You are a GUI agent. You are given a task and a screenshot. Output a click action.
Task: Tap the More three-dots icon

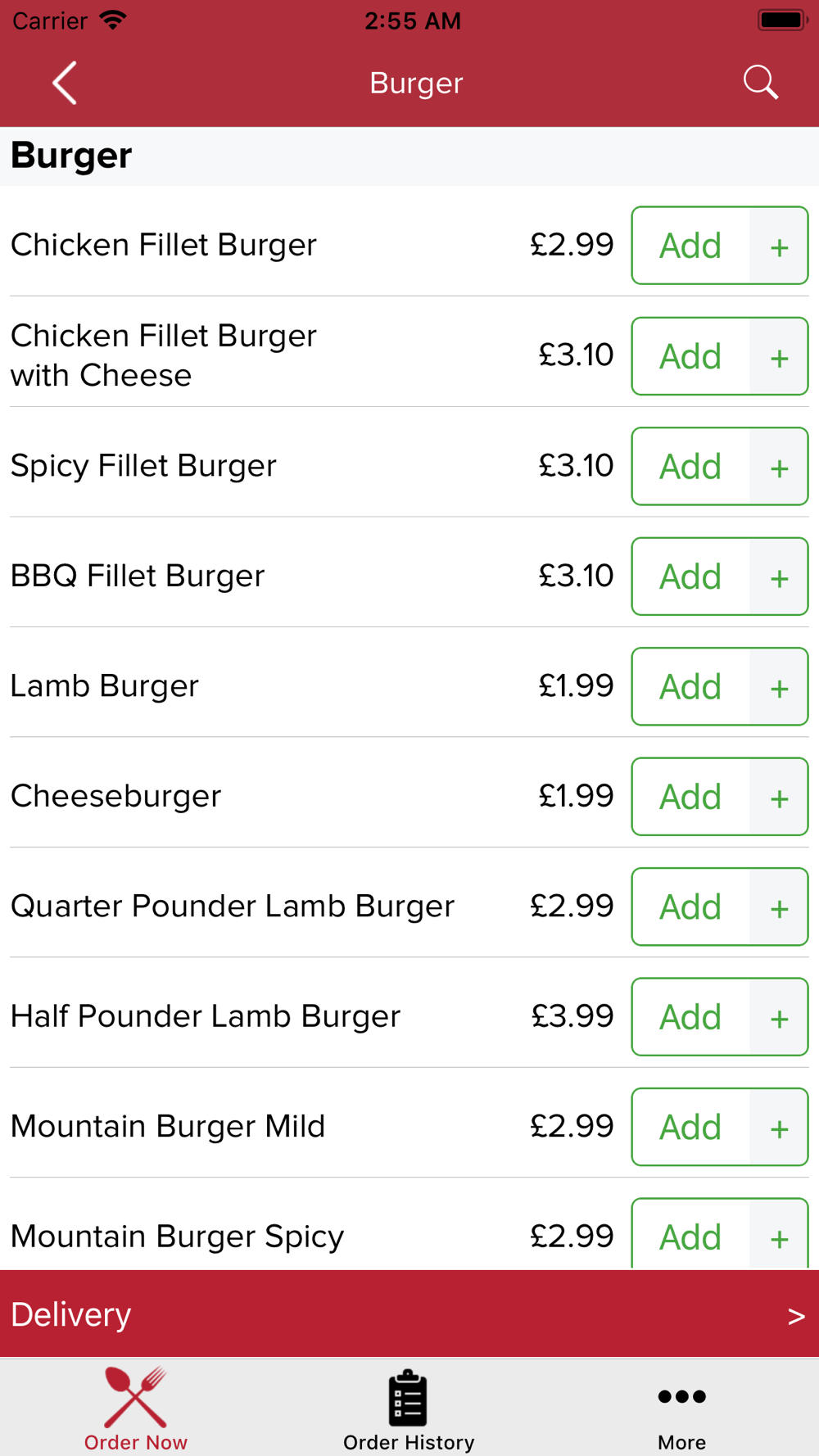click(x=681, y=1396)
